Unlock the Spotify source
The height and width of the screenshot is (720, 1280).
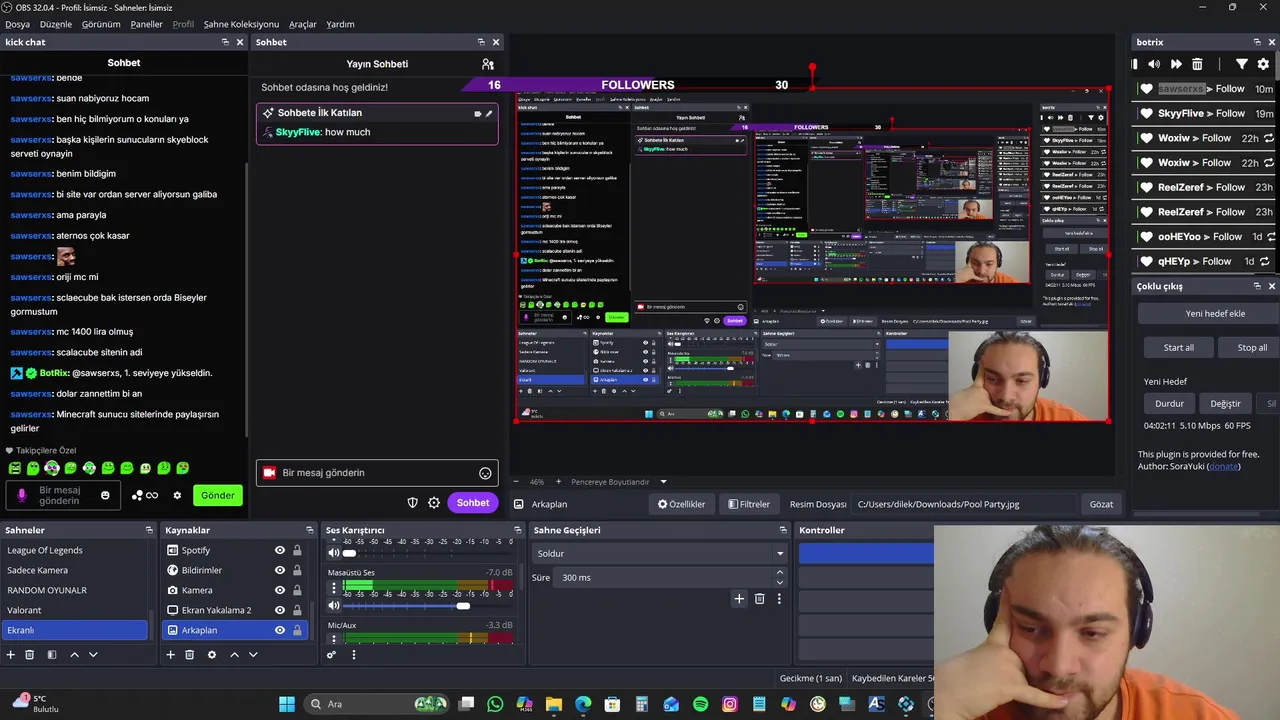tap(297, 550)
